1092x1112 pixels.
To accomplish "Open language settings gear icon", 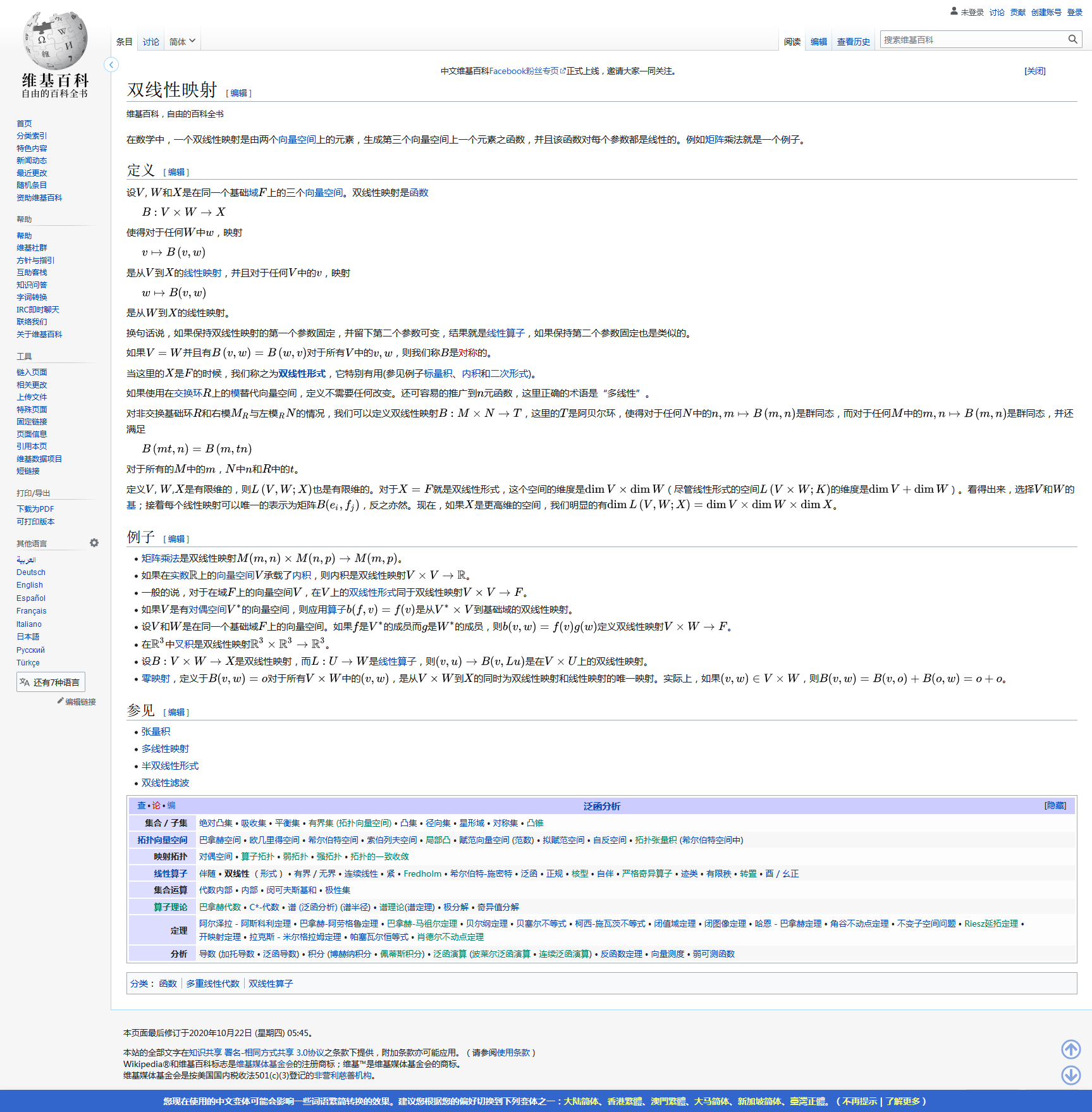I will tap(94, 543).
